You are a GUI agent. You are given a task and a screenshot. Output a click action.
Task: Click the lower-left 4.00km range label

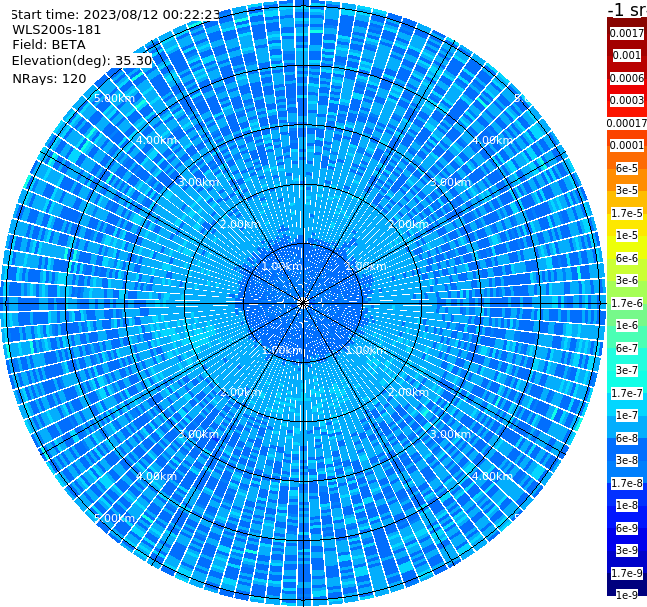(156, 476)
